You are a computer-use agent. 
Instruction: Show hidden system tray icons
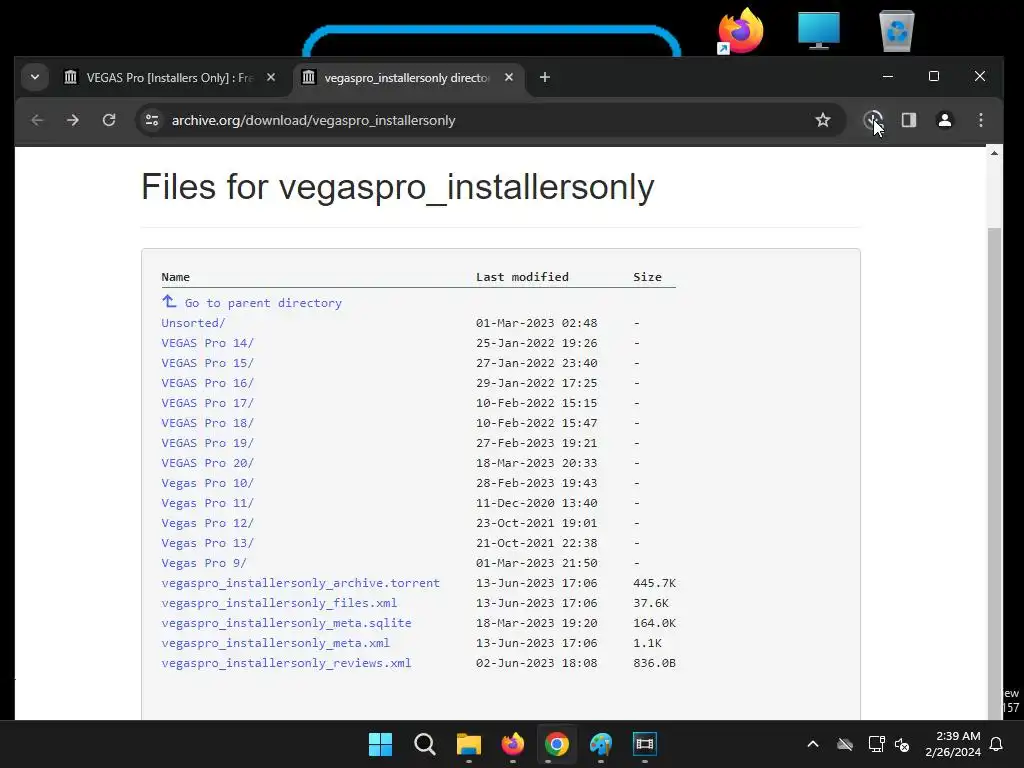(x=813, y=744)
